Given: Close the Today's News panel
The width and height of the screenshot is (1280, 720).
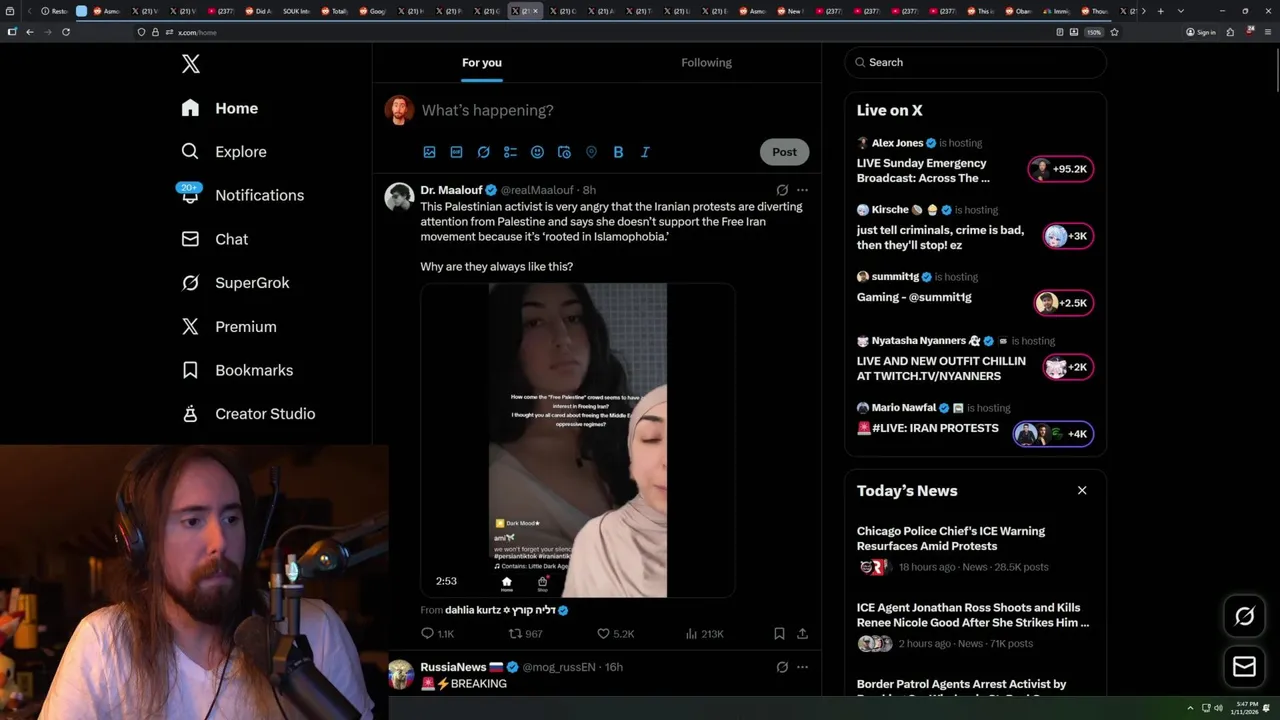Looking at the screenshot, I should point(1082,490).
